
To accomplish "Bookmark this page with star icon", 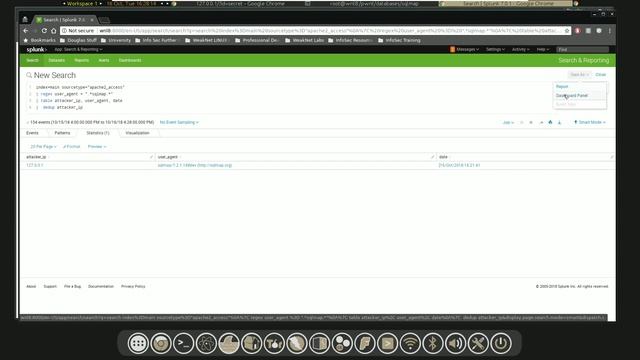I will (567, 31).
